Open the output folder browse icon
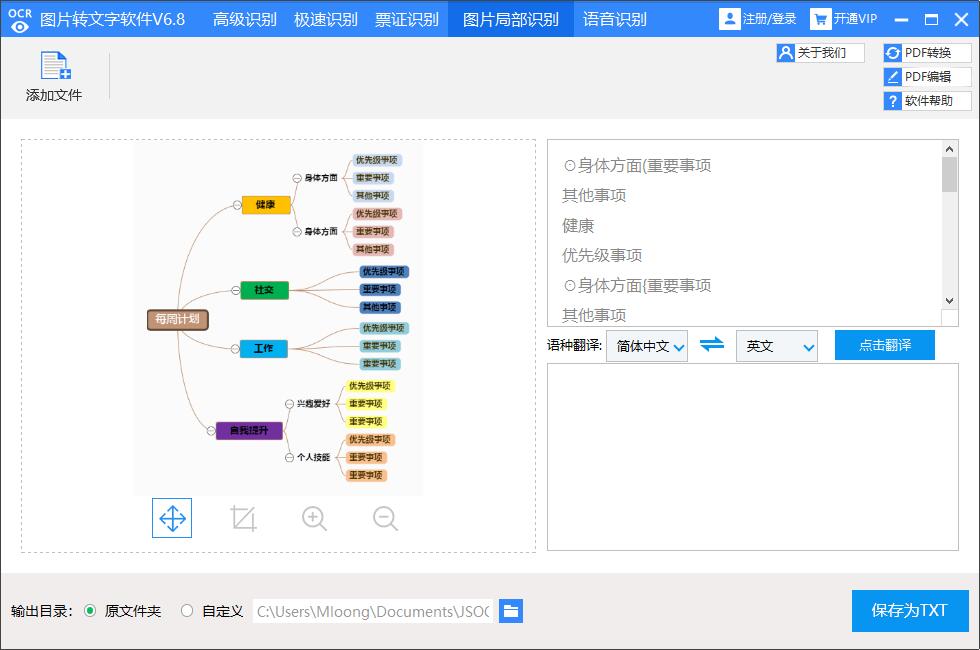Screen dimensions: 980x650 [x=511, y=611]
